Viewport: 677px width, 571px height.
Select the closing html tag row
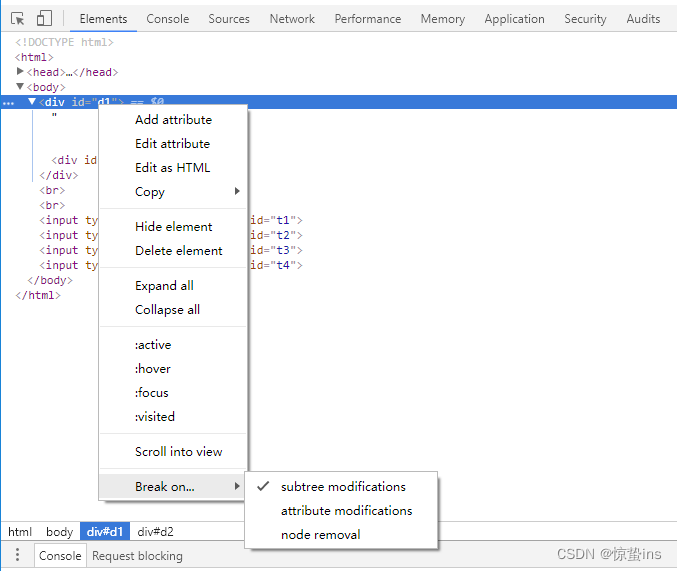pyautogui.click(x=38, y=295)
